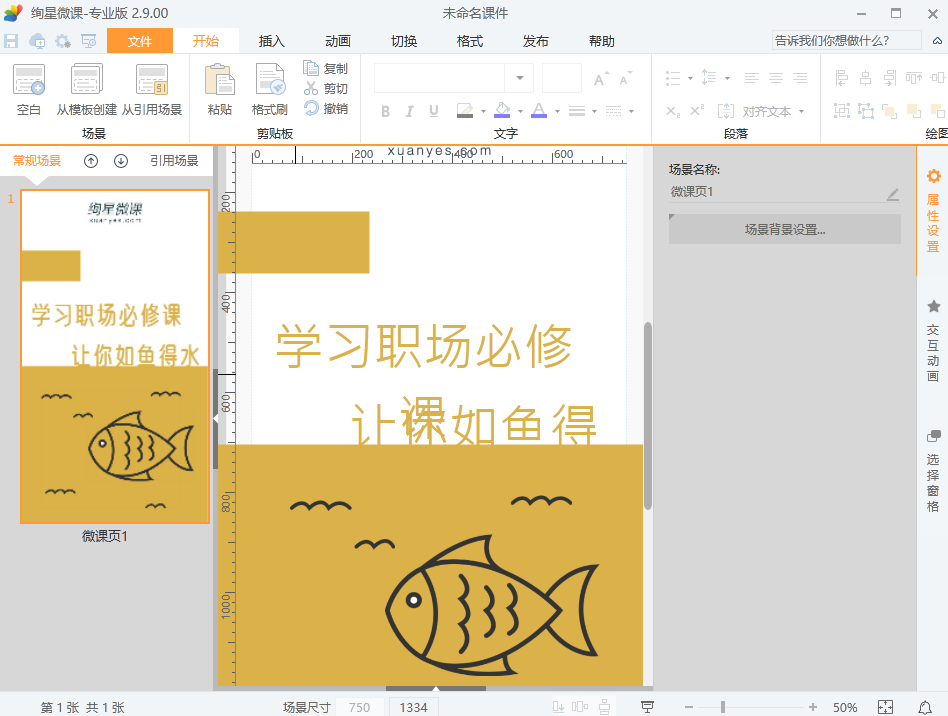Viewport: 948px width, 716px height.
Task: Click the 剪切 cut button
Action: tap(326, 89)
